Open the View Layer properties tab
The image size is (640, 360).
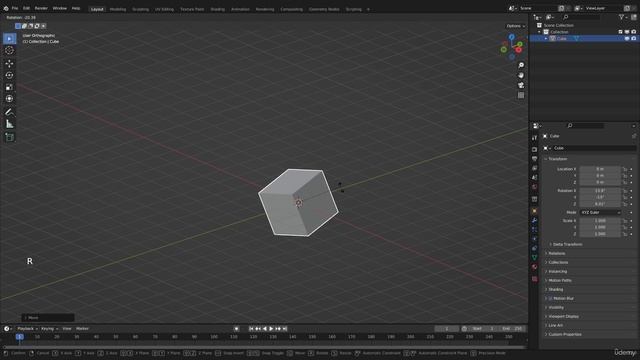(x=534, y=168)
